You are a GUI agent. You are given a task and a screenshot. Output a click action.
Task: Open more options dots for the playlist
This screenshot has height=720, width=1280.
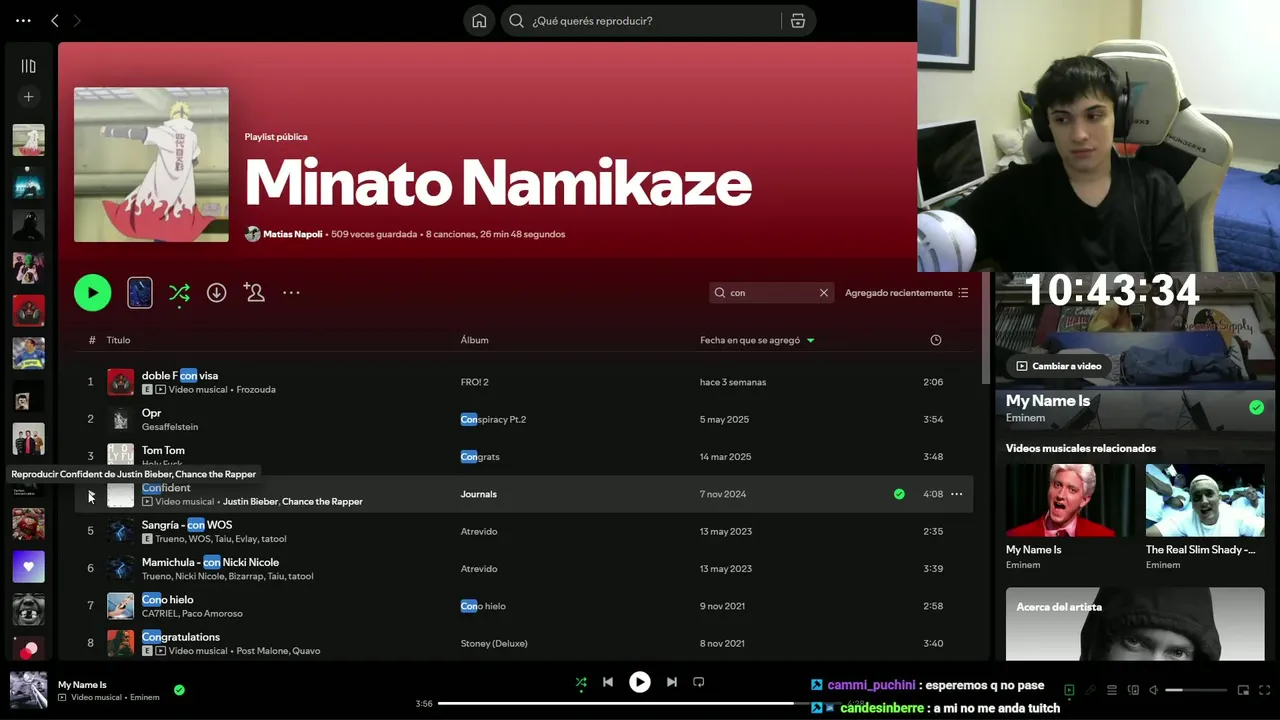pos(291,293)
